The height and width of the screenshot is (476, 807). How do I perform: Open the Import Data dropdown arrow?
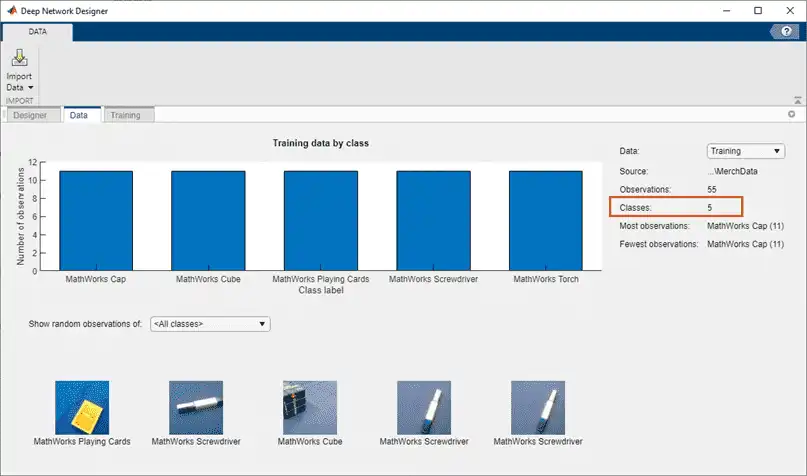pyautogui.click(x=30, y=87)
